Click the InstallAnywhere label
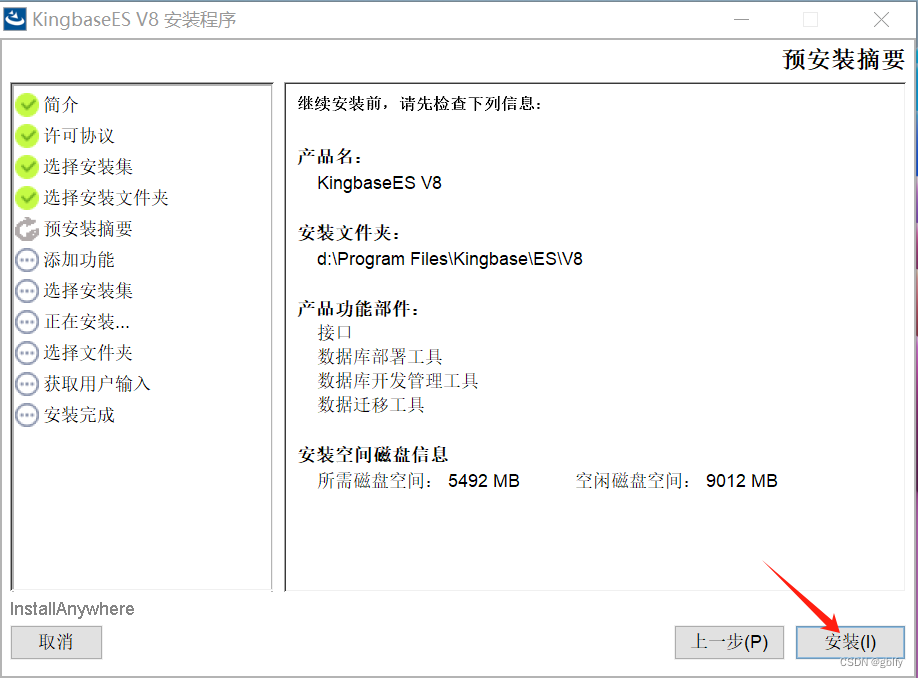Viewport: 918px width, 678px height. [x=72, y=608]
